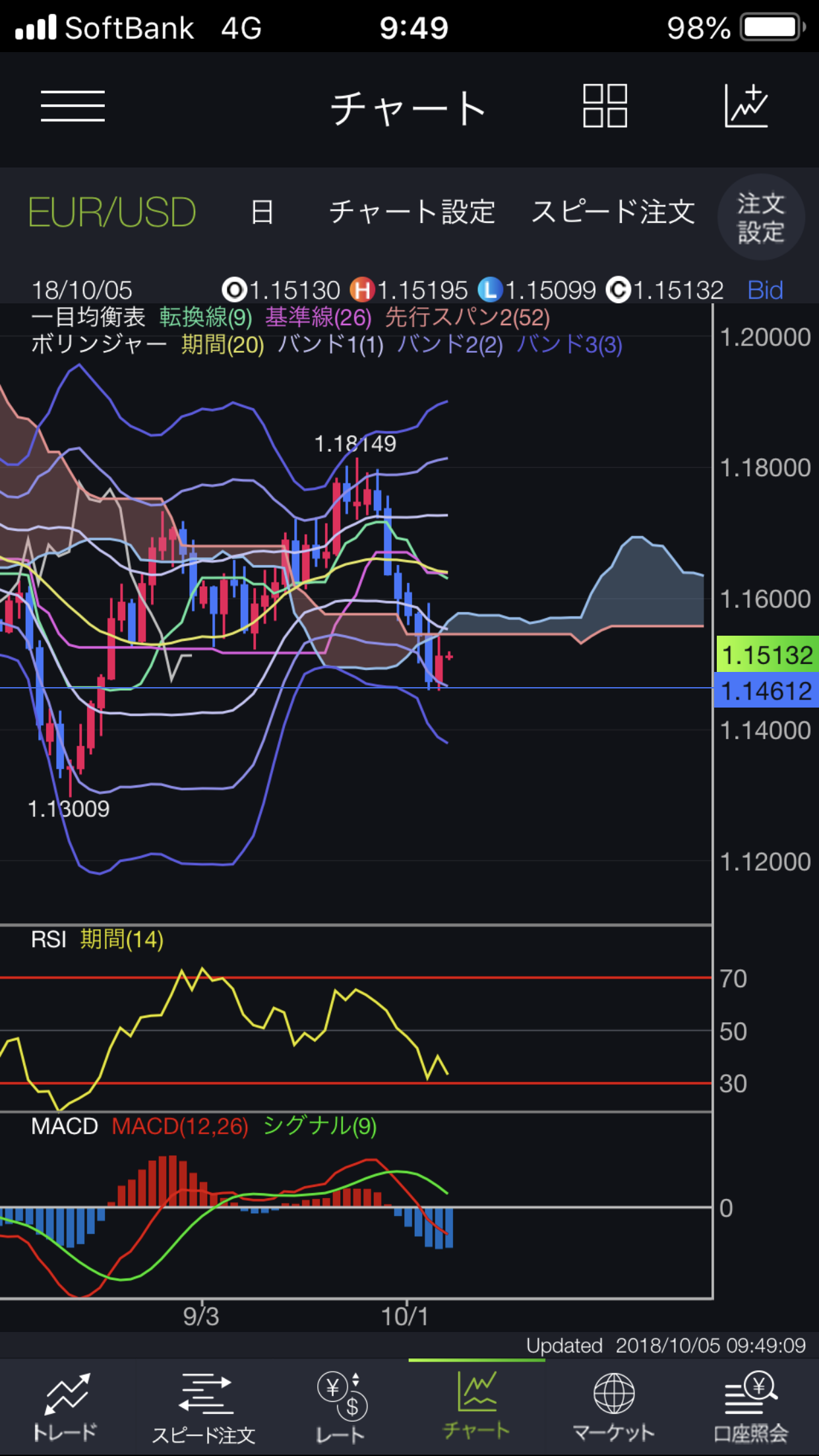This screenshot has height=1456, width=819.
Task: Open the EUR/USD currency pair selector
Action: pos(112,212)
